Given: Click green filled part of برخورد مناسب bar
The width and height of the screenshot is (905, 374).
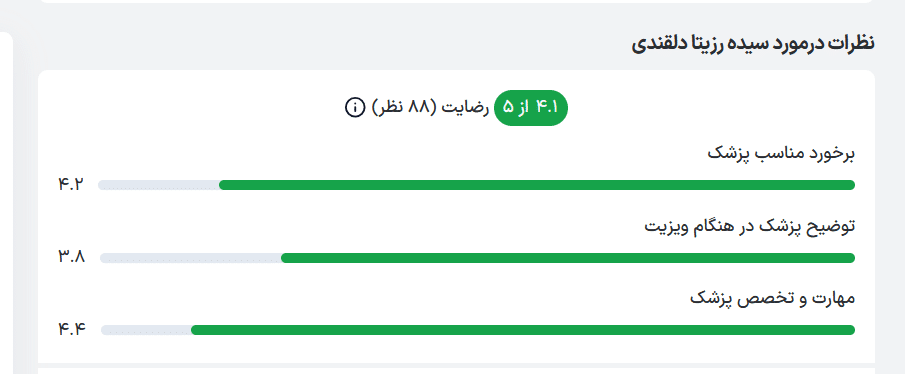Looking at the screenshot, I should 537,185.
